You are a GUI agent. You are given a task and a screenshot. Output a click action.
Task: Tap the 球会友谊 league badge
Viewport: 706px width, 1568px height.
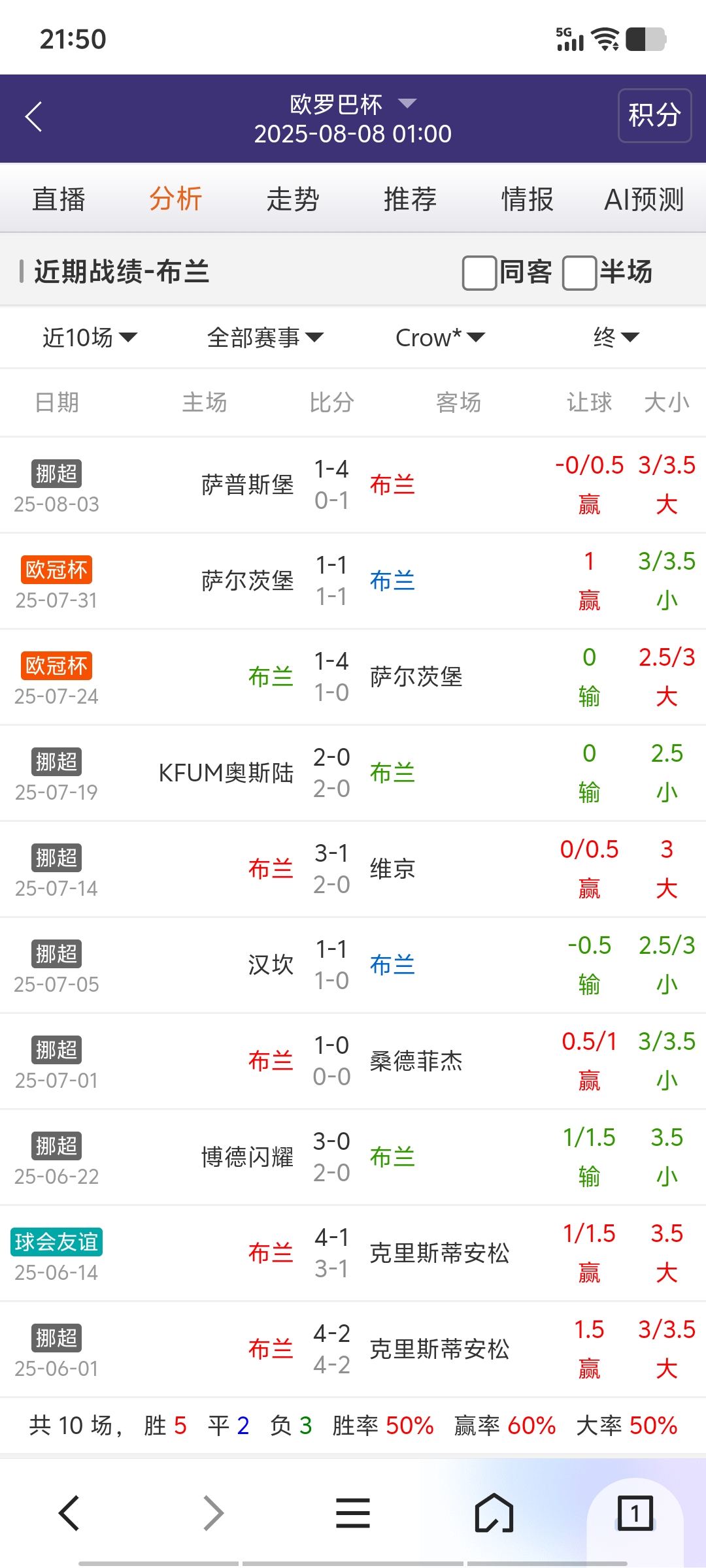pyautogui.click(x=56, y=1242)
